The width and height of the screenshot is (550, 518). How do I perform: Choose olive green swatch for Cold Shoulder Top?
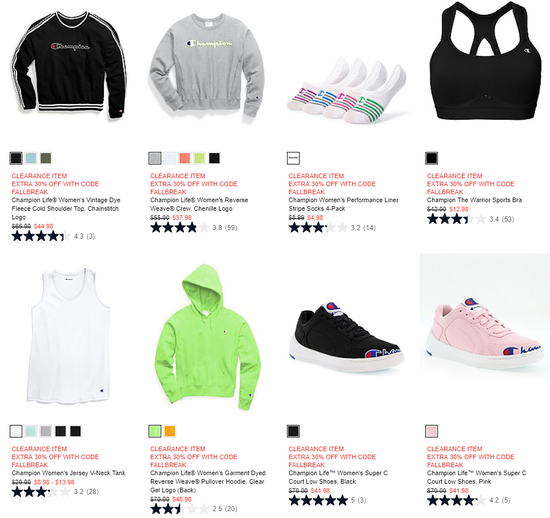tap(46, 158)
